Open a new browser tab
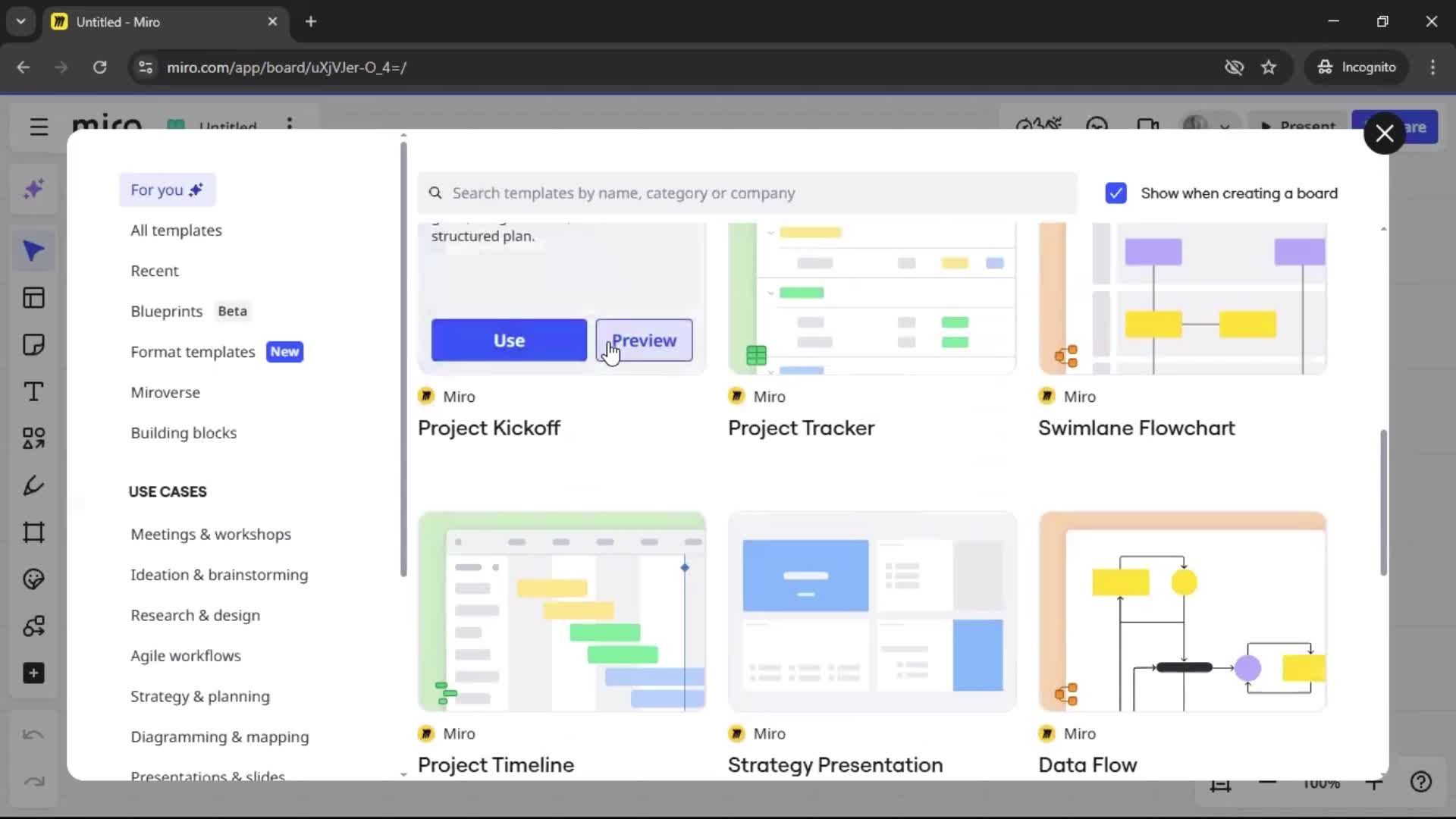Image resolution: width=1456 pixels, height=819 pixels. tap(311, 22)
